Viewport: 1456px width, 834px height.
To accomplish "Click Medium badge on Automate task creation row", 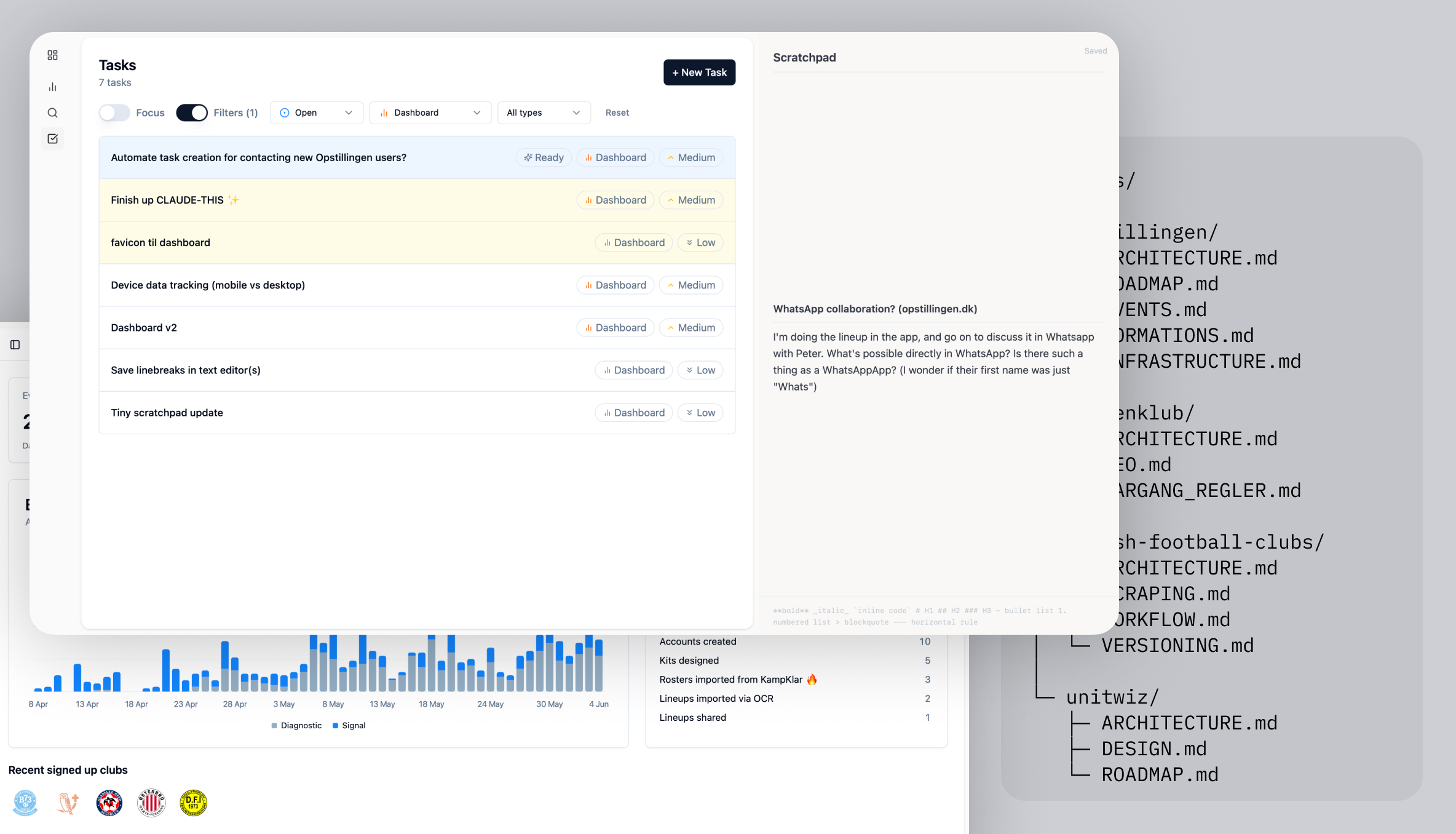I will pos(690,157).
